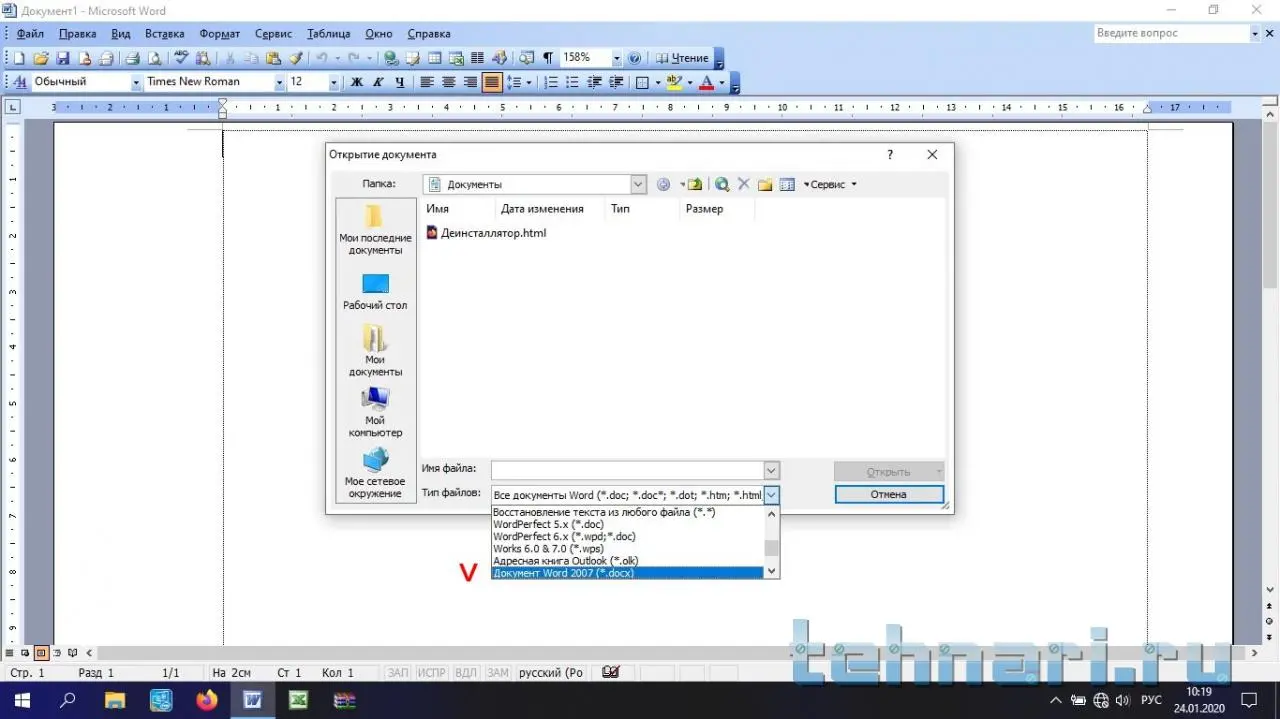
Task: Select Мой компьютер in places bar
Action: point(375,412)
